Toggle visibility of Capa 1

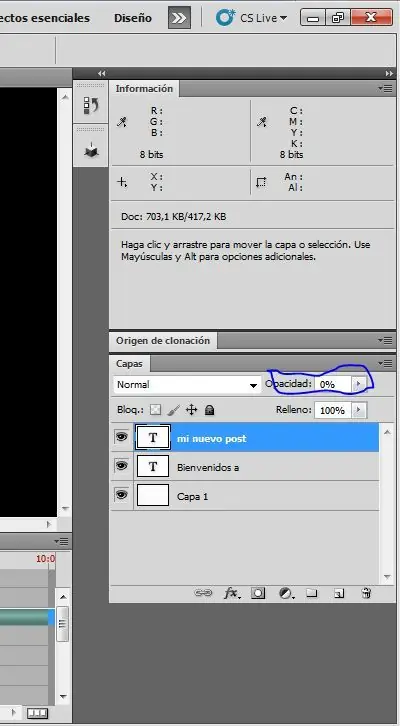(121, 495)
